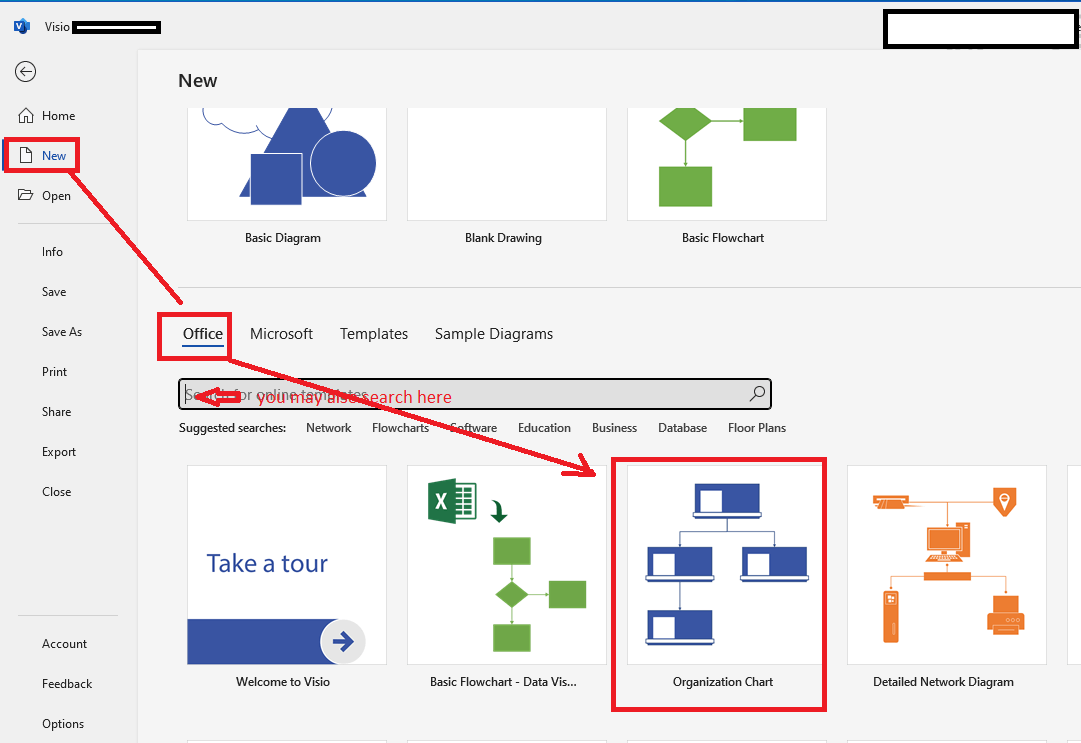Click the Detailed Network Diagram label
The image size is (1081, 743).
coord(943,682)
